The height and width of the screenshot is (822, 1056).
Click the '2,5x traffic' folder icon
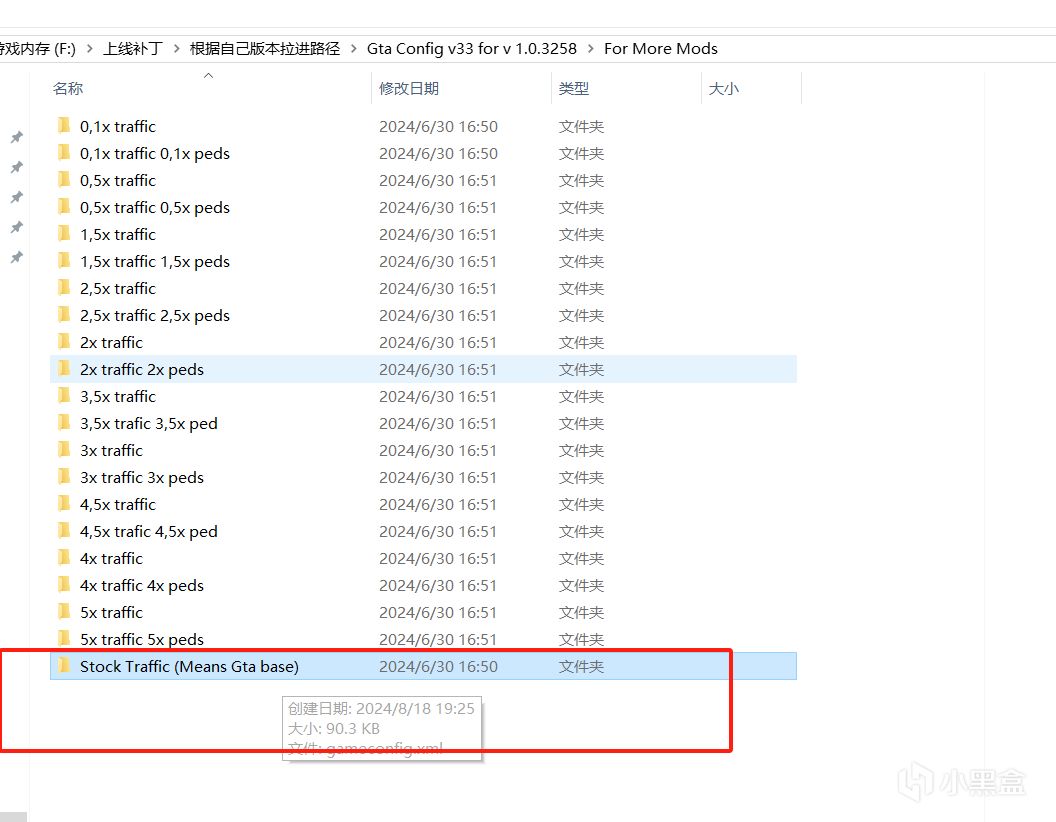[x=64, y=287]
